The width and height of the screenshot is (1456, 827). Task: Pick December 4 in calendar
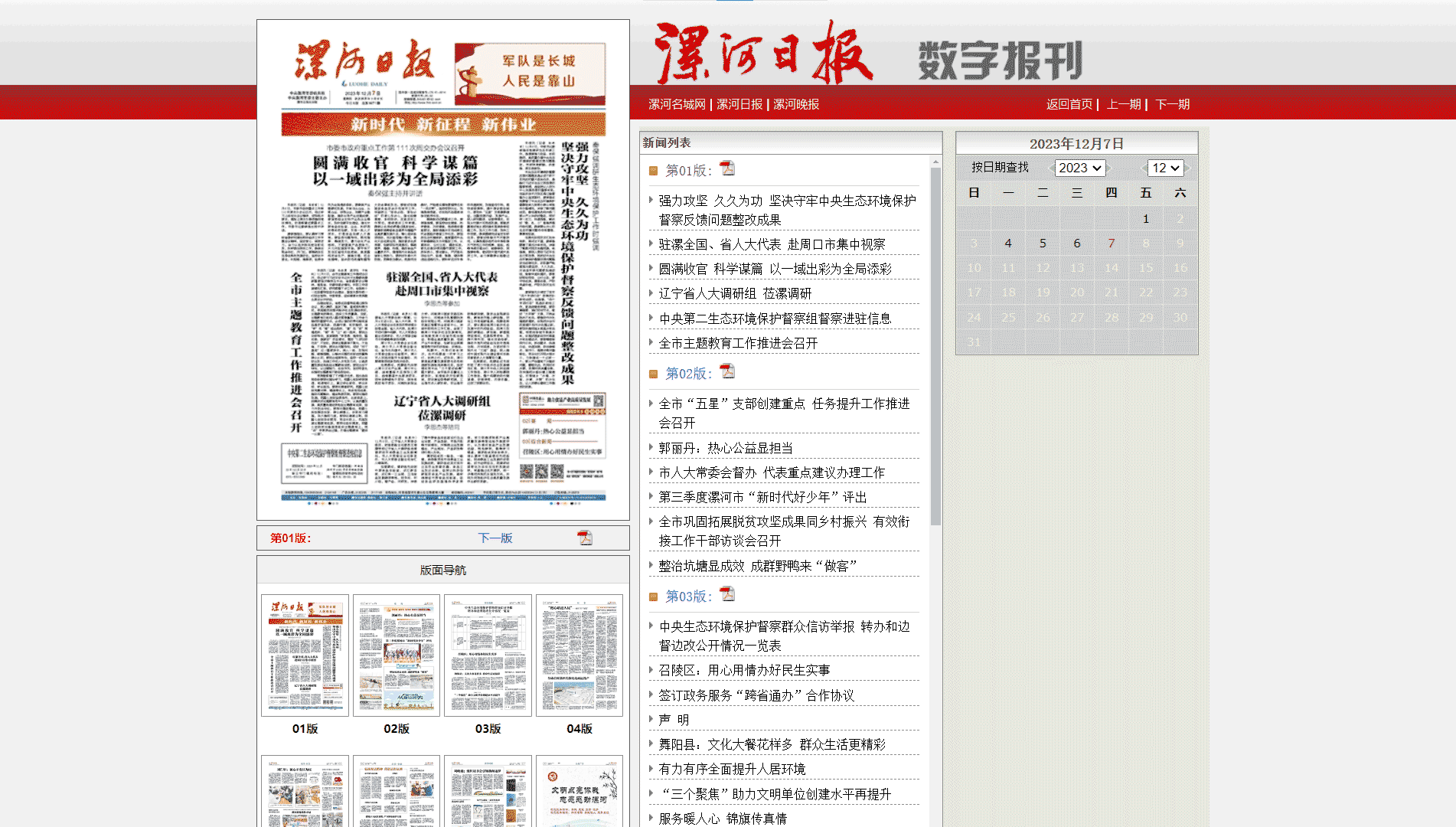[x=1008, y=244]
